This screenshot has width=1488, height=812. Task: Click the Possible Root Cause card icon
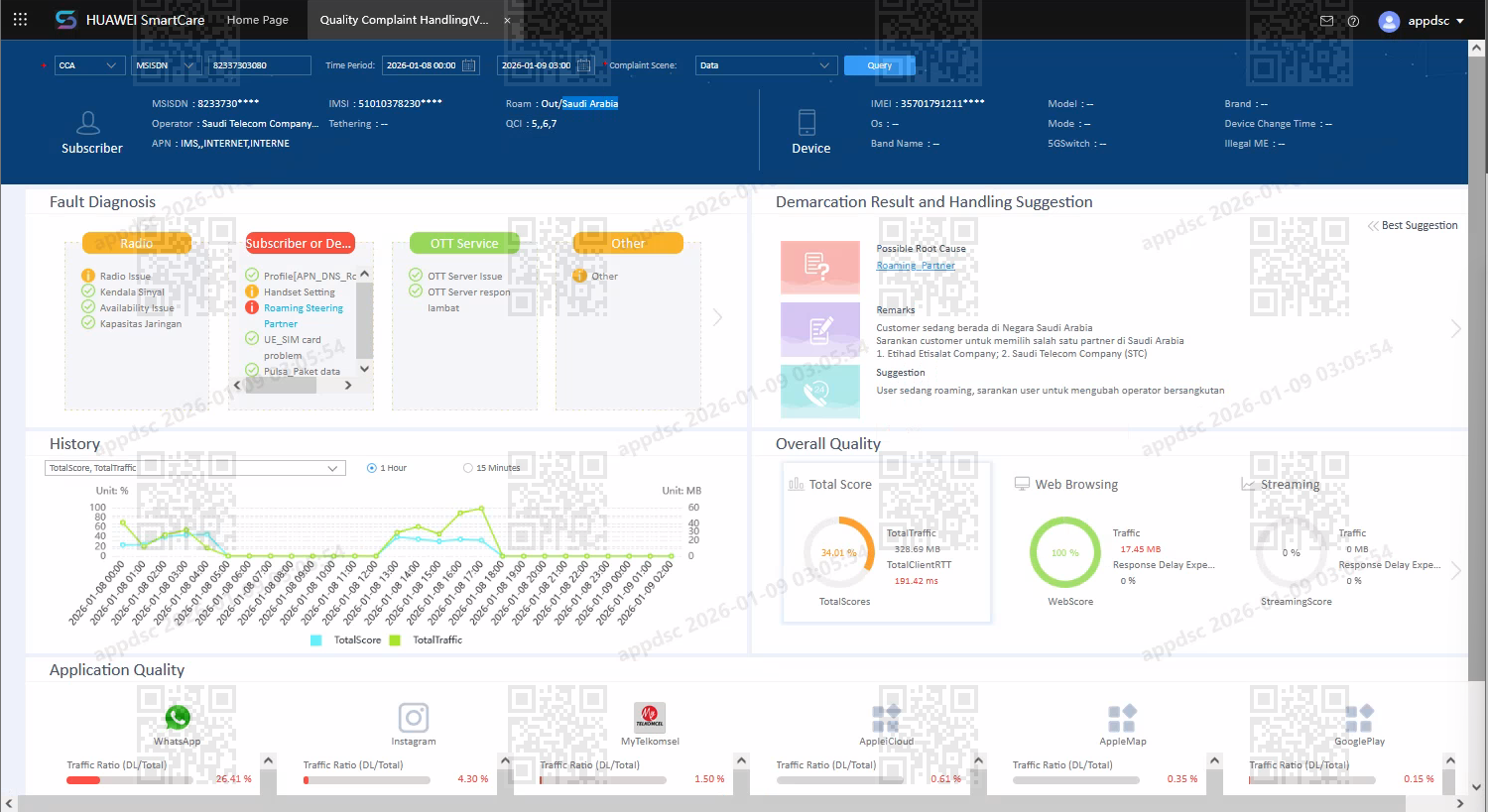click(819, 267)
